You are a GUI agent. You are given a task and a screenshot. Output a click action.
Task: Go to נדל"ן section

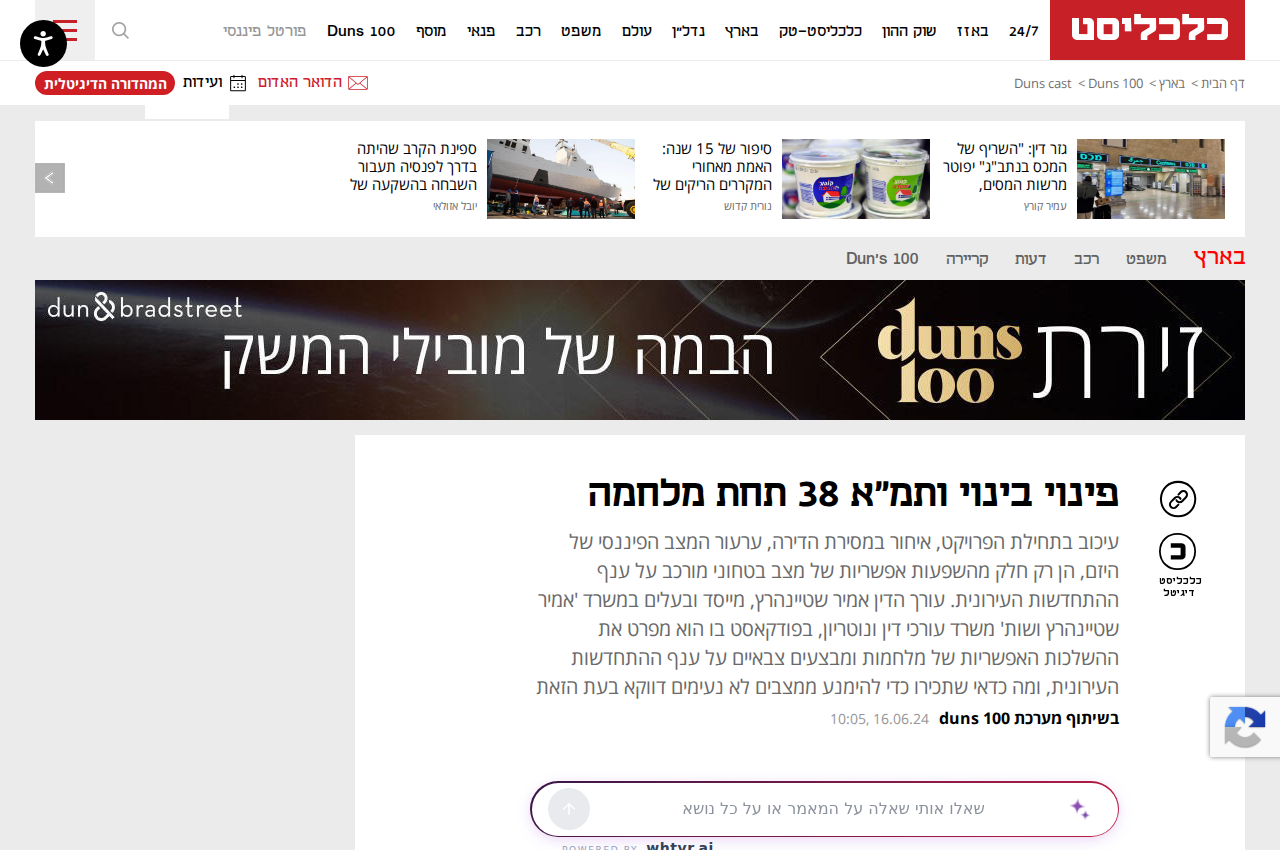tap(688, 31)
